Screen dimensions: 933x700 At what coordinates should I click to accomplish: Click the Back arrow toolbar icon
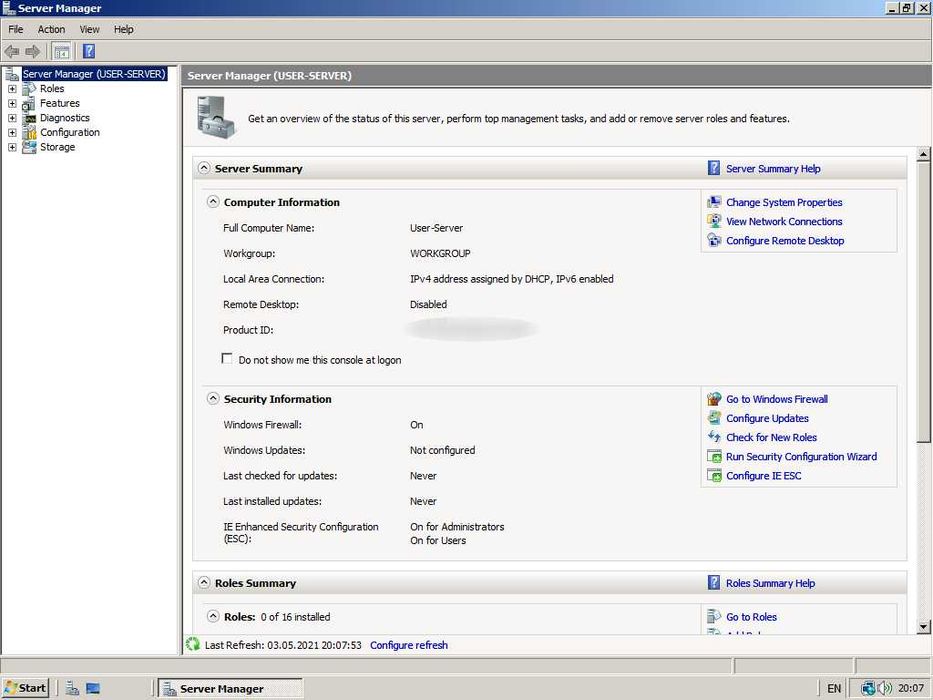click(x=12, y=51)
